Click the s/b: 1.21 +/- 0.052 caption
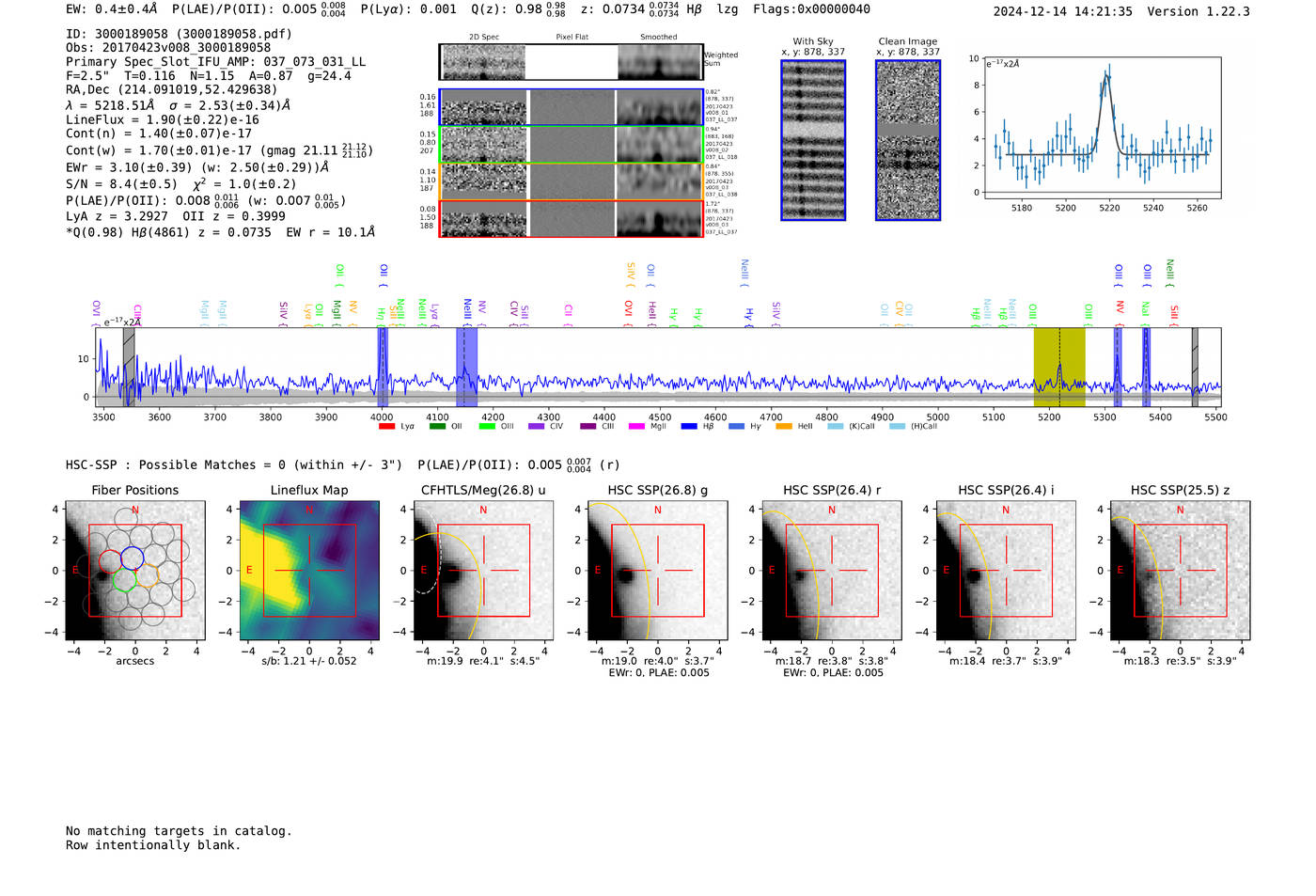 click(309, 661)
